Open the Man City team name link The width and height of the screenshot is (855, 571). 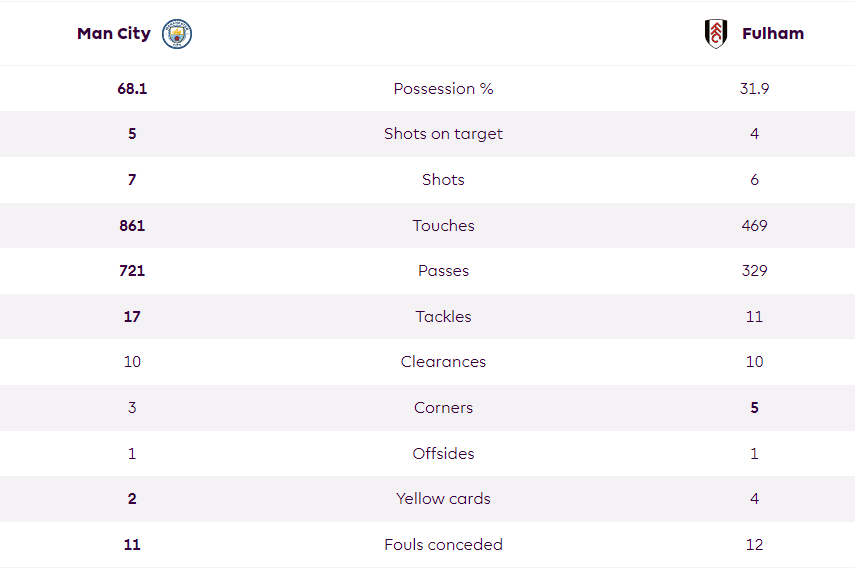click(x=114, y=34)
